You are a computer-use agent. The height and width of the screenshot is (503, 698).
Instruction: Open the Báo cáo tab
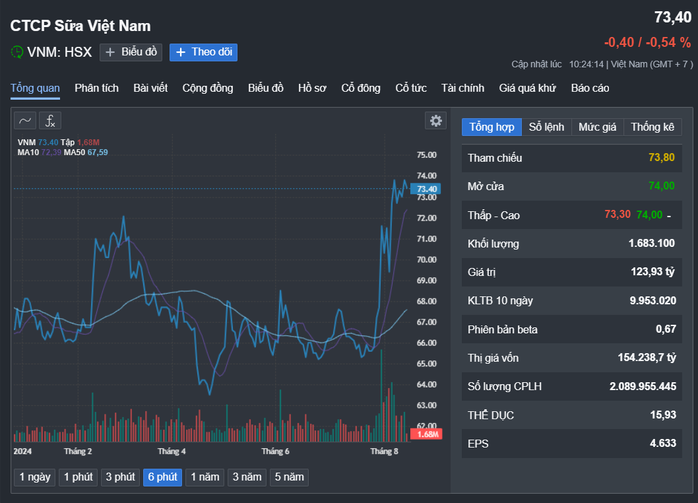pos(590,88)
